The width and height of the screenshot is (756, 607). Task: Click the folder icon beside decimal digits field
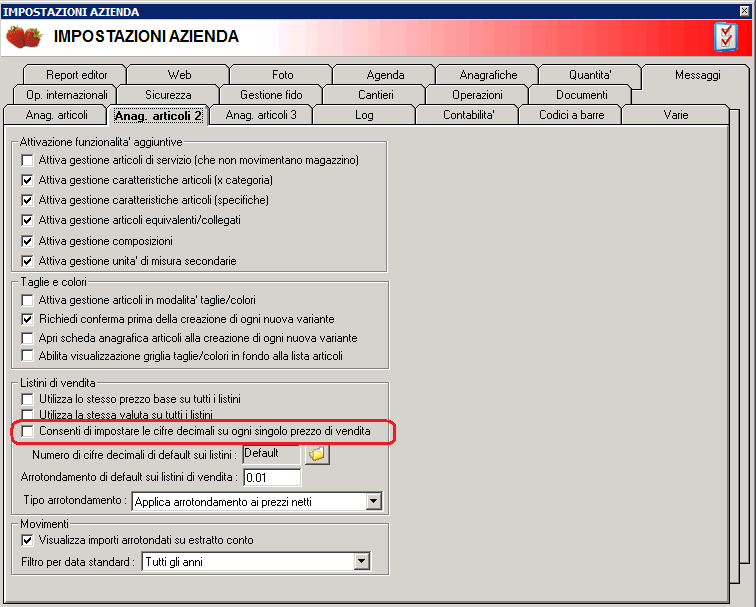click(317, 454)
